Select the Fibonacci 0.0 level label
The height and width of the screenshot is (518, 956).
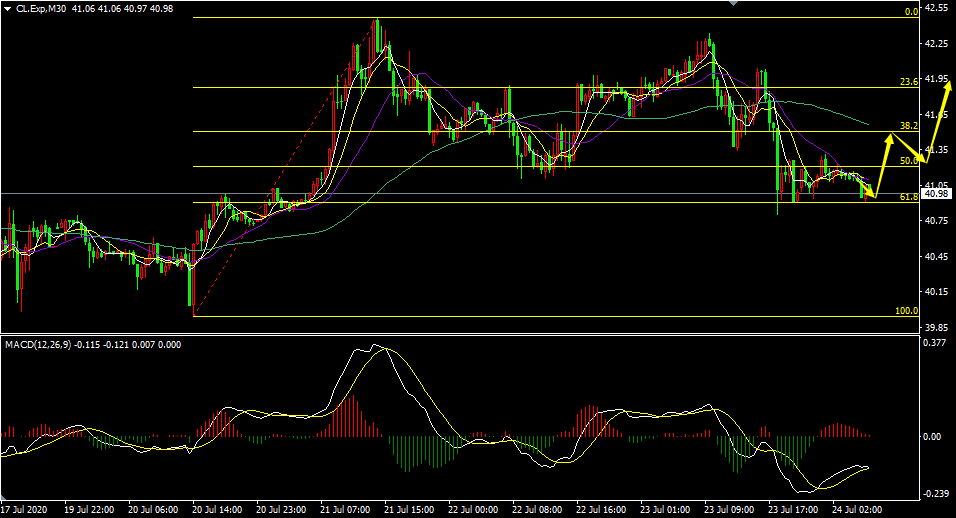[x=911, y=12]
